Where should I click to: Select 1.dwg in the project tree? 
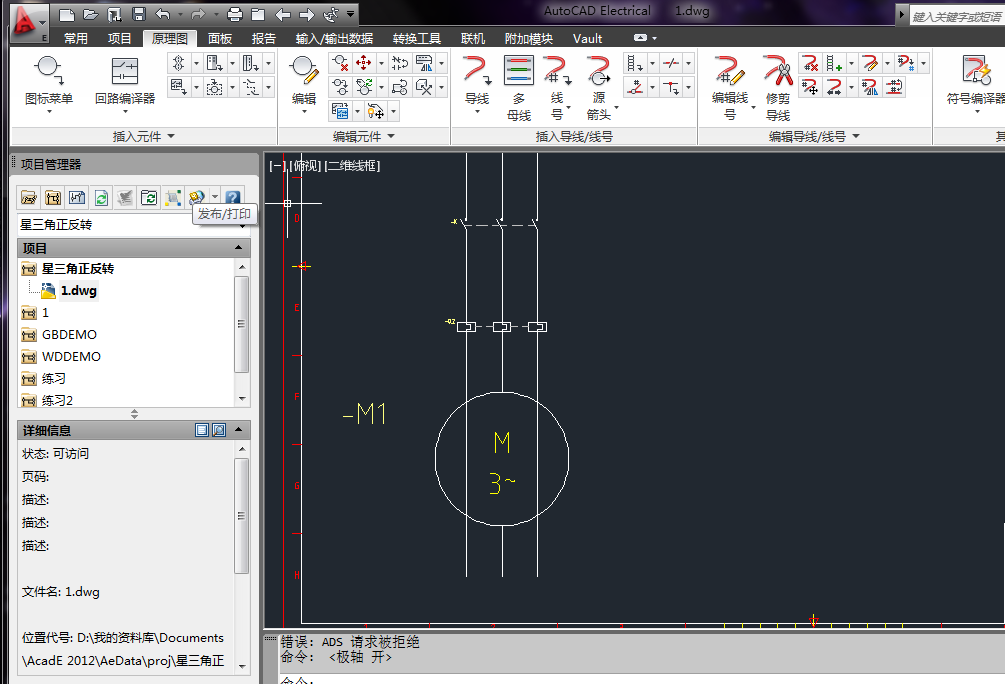[78, 291]
